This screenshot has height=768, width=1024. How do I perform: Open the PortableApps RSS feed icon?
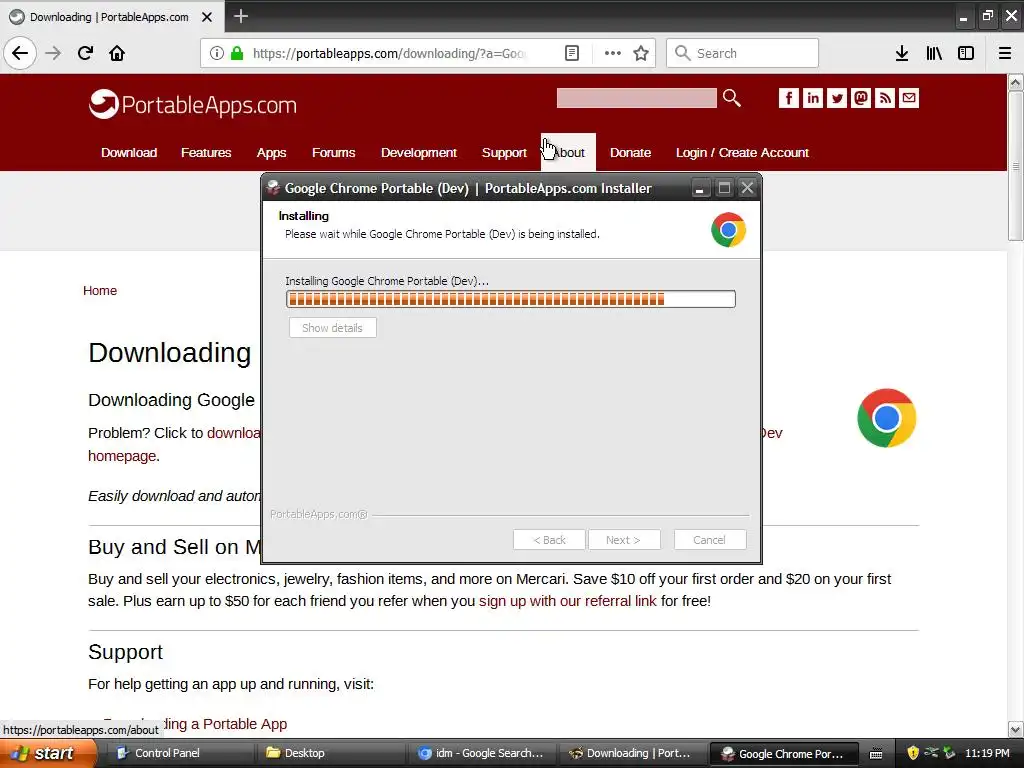(885, 98)
